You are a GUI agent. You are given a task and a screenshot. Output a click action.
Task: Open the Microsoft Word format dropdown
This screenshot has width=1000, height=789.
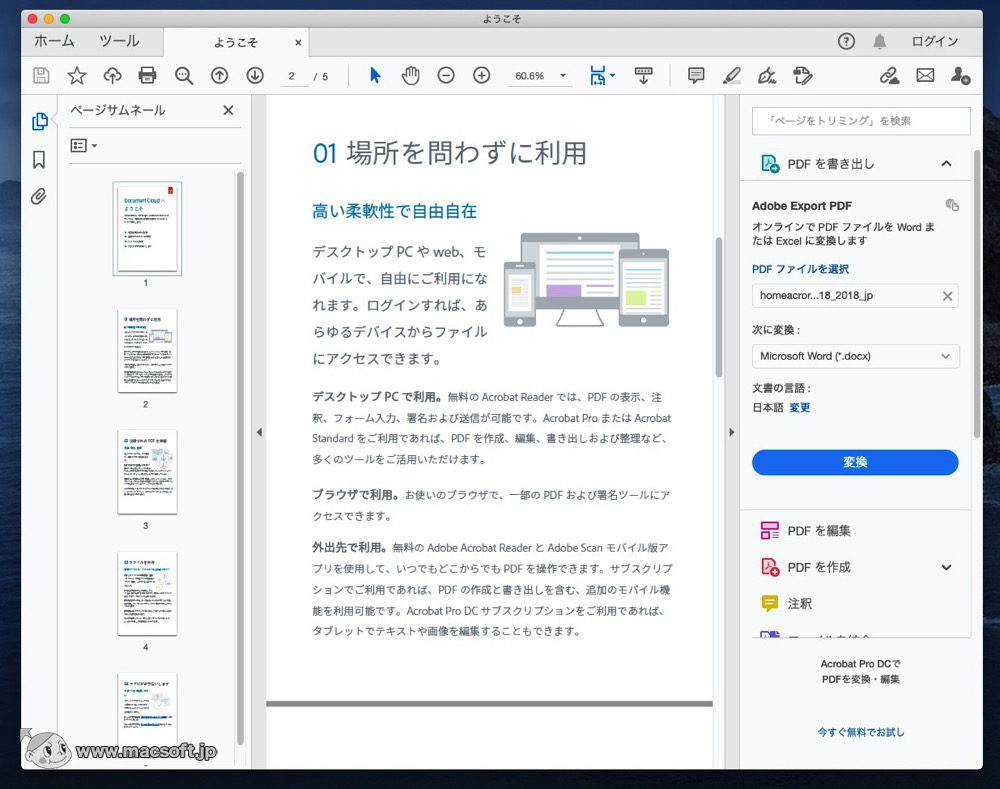[855, 356]
